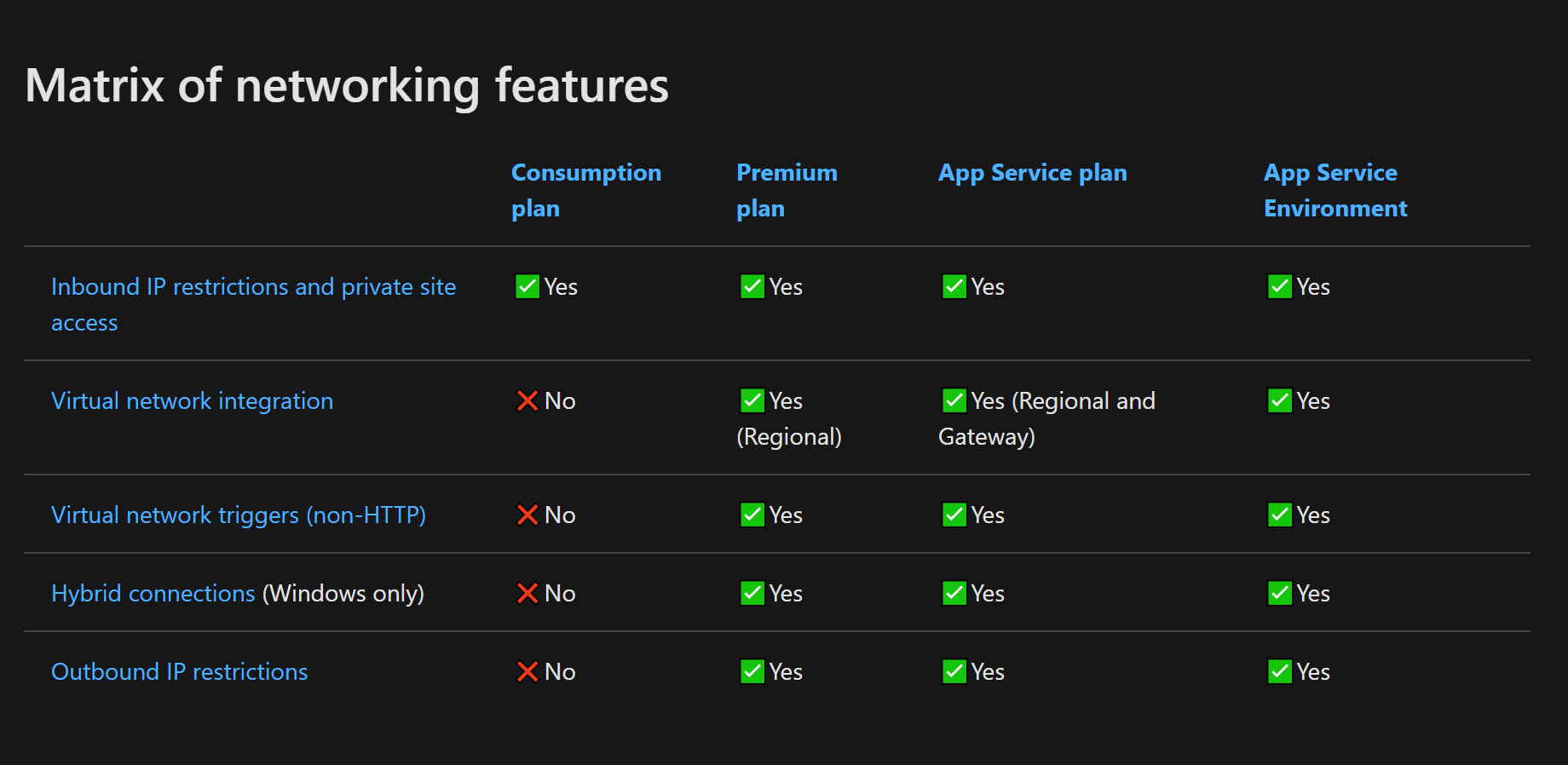Click green check for Consumption plan inbound IP

[x=527, y=286]
